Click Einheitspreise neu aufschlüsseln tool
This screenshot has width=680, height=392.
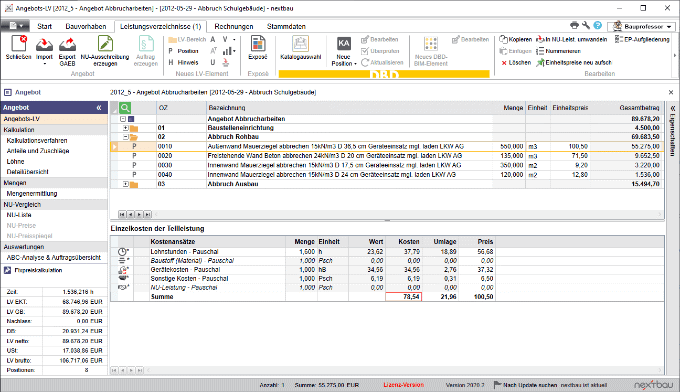(574, 63)
